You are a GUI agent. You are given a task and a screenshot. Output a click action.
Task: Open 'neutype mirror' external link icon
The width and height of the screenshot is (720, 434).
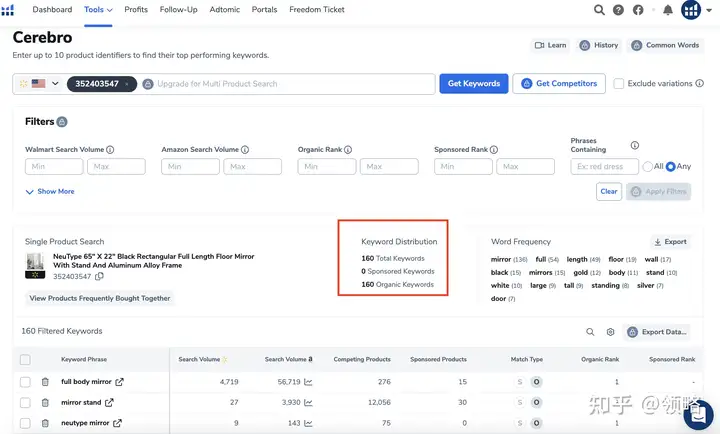point(117,423)
